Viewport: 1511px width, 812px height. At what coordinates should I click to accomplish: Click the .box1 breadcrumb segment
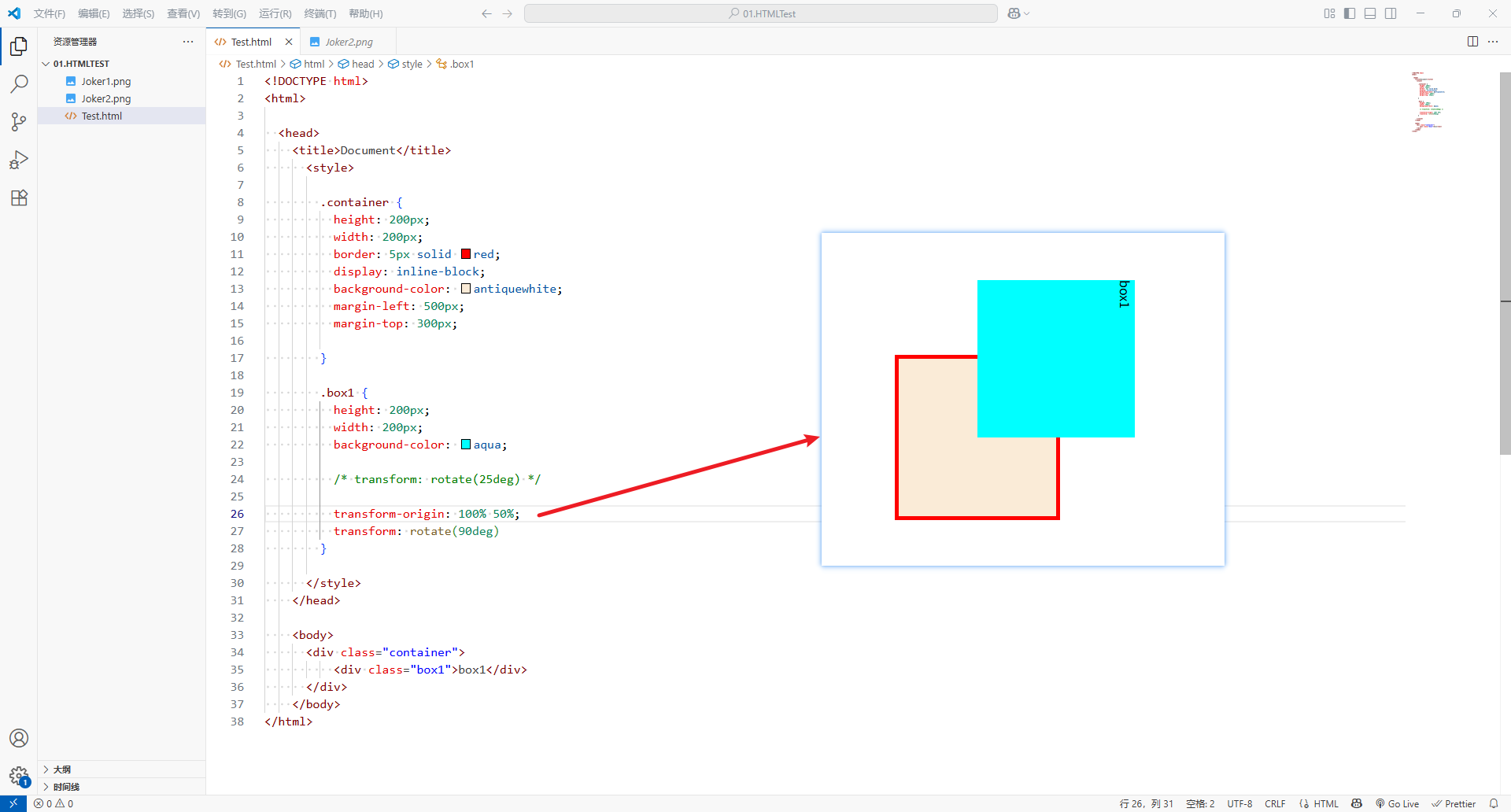tap(456, 64)
